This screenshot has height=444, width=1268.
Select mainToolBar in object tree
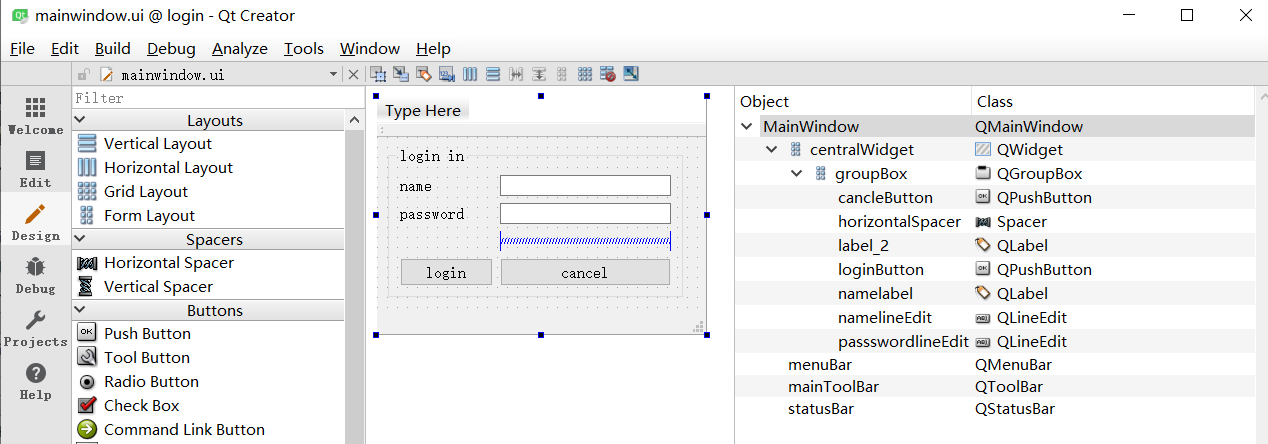(x=833, y=387)
